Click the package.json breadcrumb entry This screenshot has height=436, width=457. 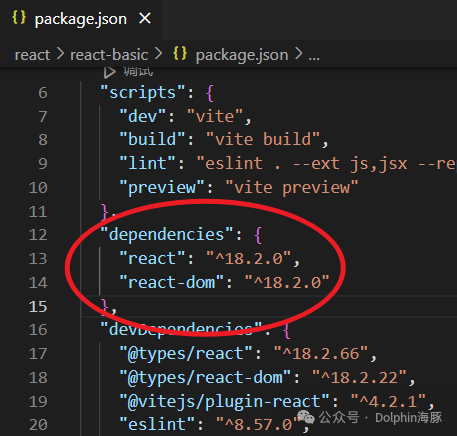click(242, 55)
